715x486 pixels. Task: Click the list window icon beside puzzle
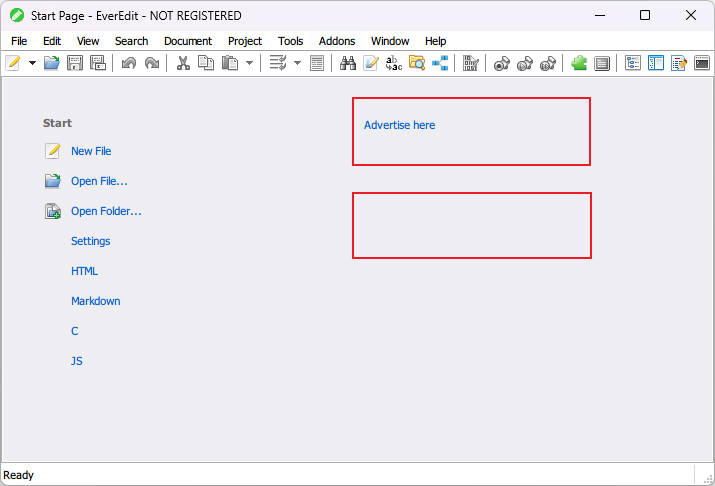click(x=602, y=63)
